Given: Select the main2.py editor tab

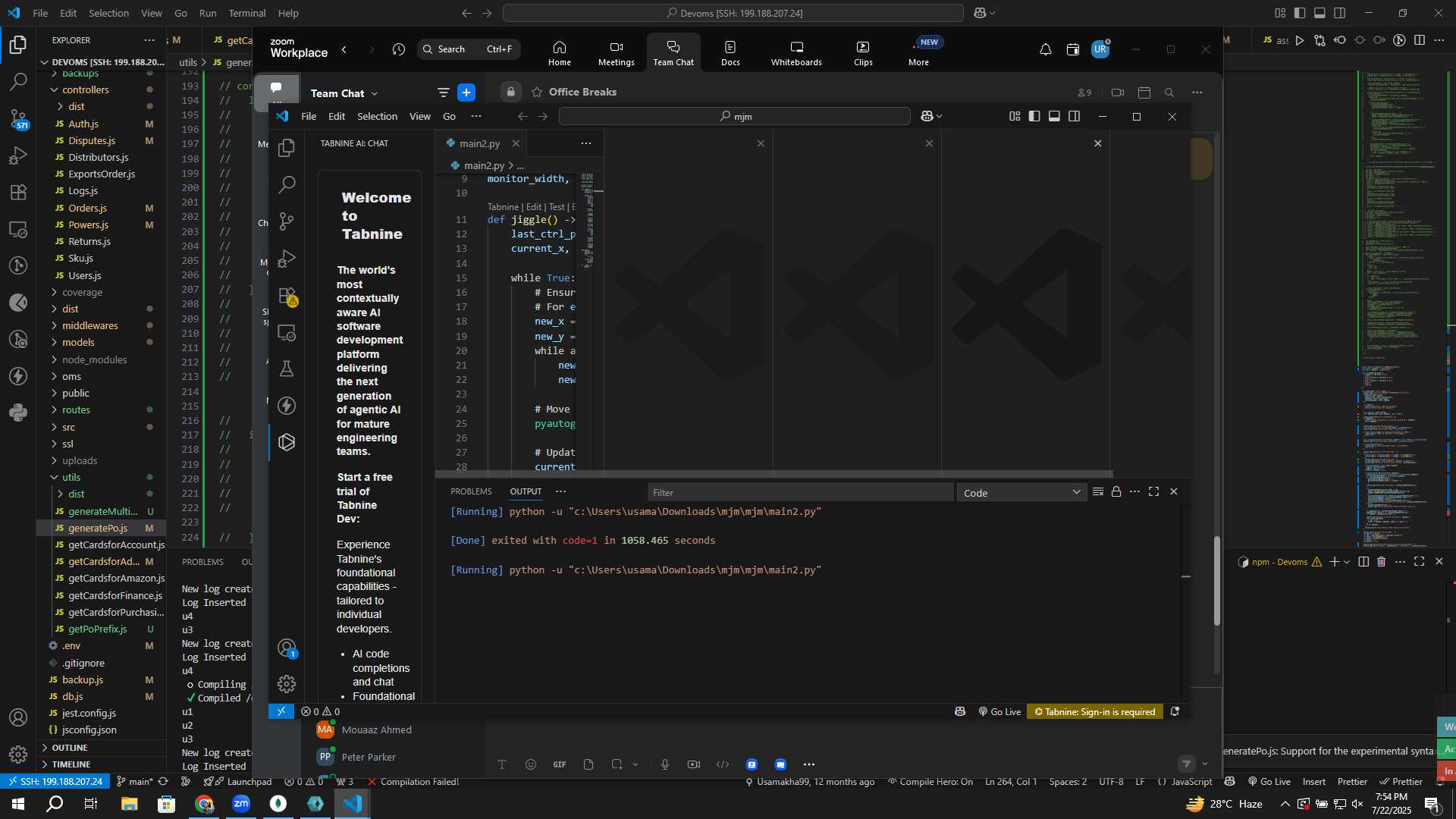Looking at the screenshot, I should click(479, 143).
